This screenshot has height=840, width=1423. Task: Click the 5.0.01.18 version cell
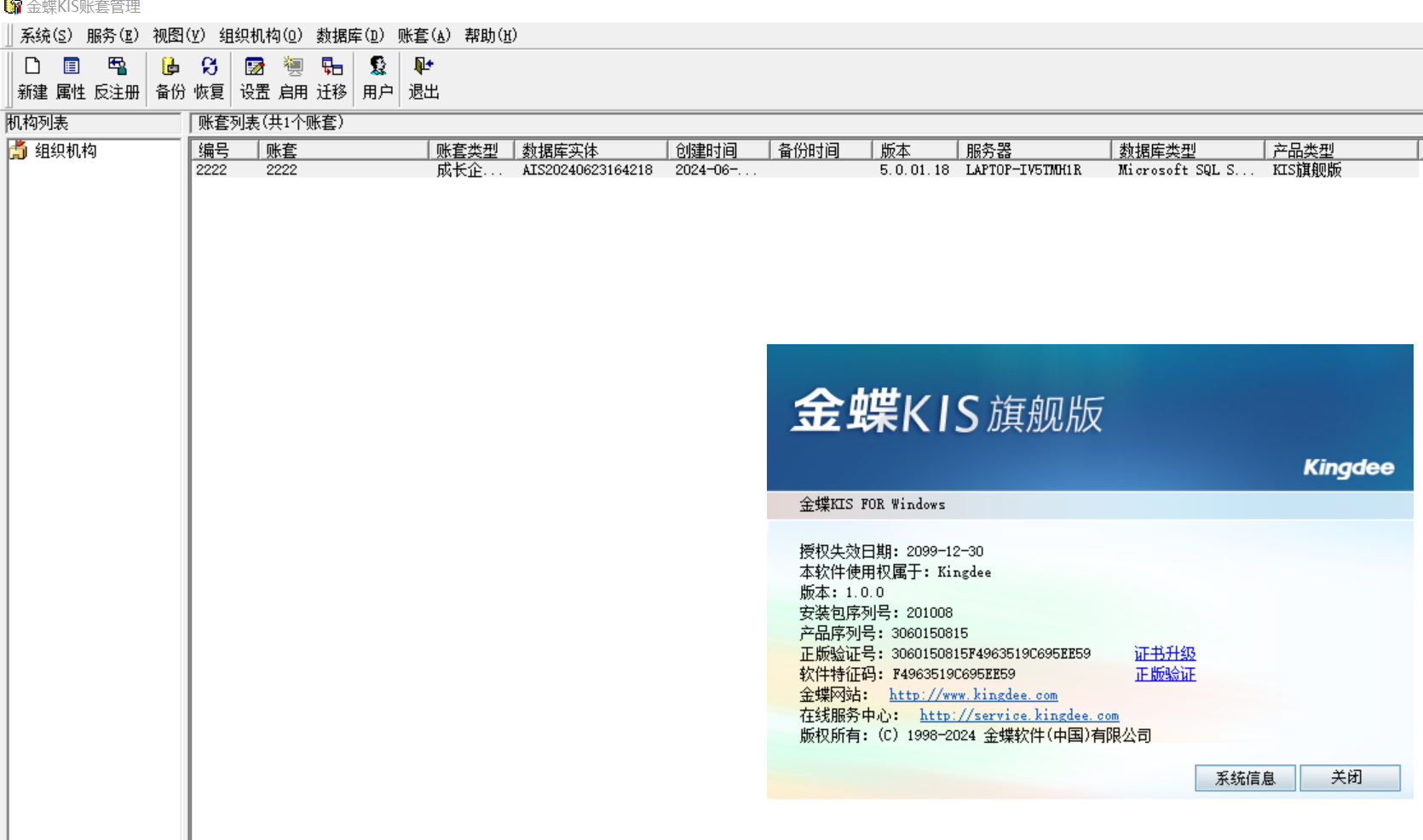point(914,170)
